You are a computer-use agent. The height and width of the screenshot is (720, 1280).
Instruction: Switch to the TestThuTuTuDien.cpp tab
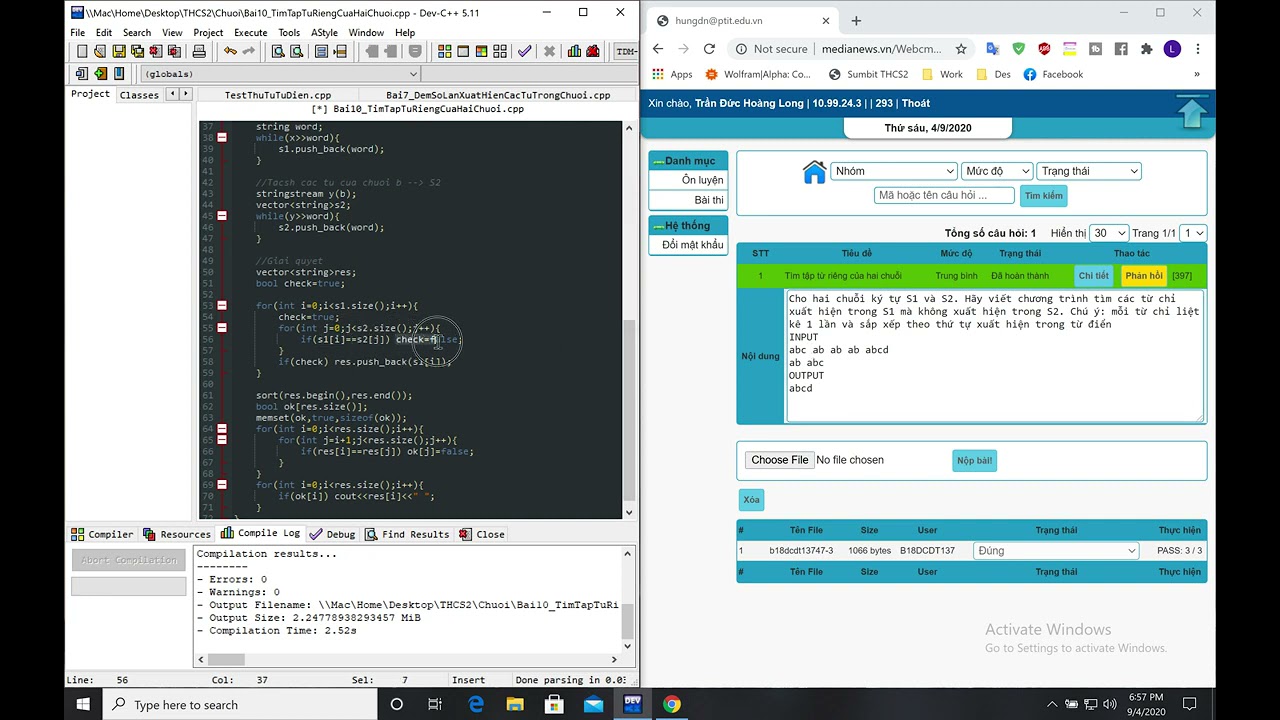click(277, 95)
